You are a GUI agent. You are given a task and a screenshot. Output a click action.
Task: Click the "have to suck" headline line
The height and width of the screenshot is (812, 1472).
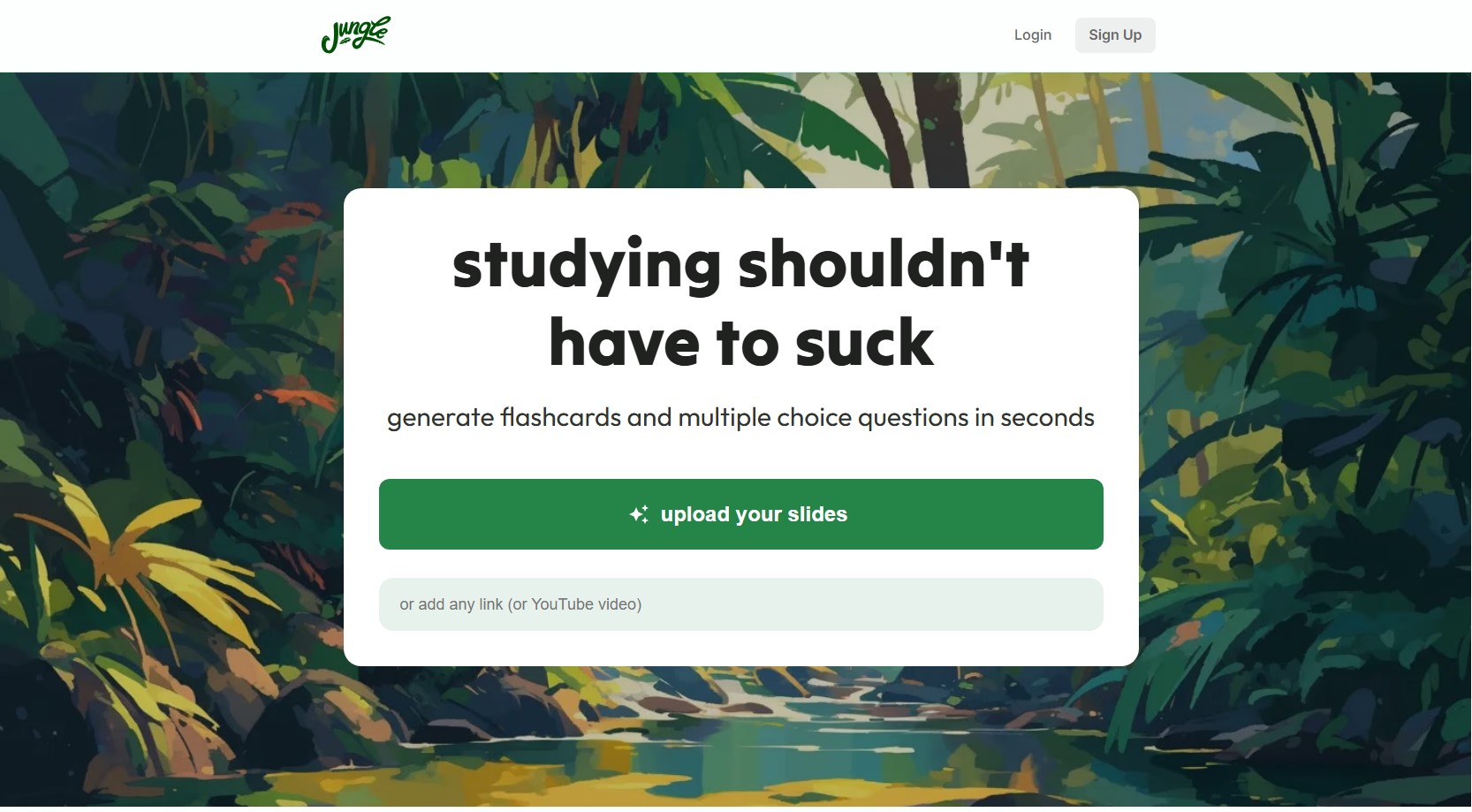[x=741, y=343]
